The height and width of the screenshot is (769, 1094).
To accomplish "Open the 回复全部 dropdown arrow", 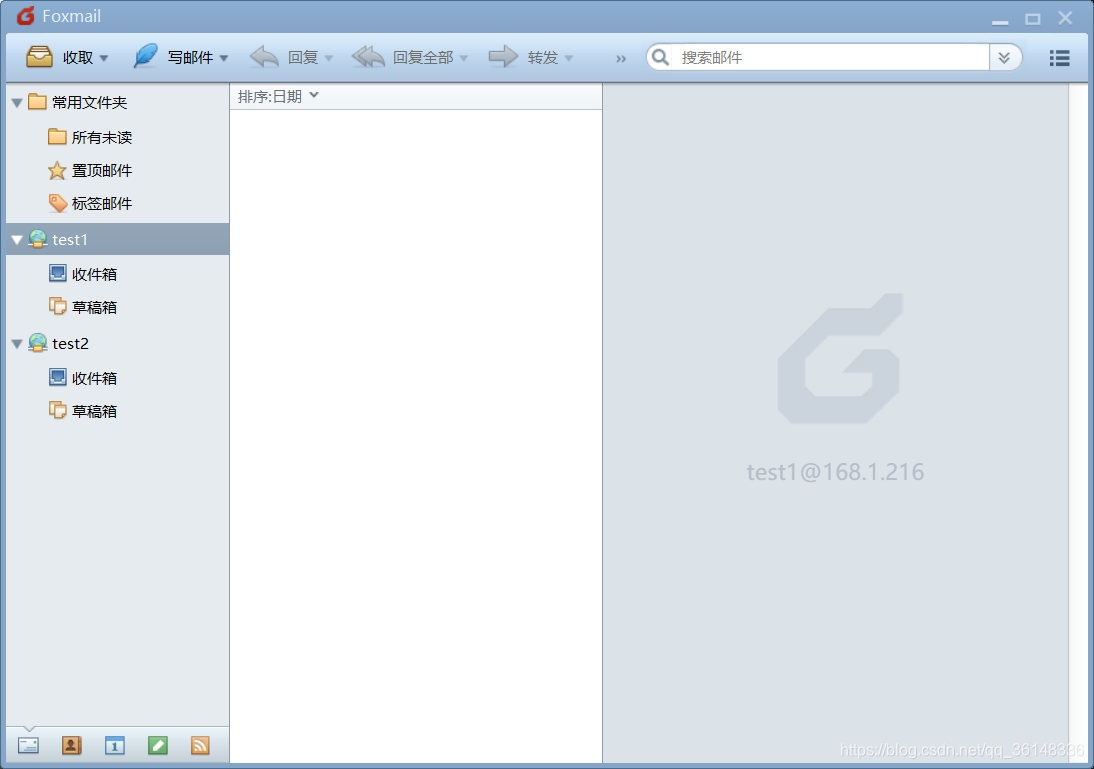I will (464, 58).
